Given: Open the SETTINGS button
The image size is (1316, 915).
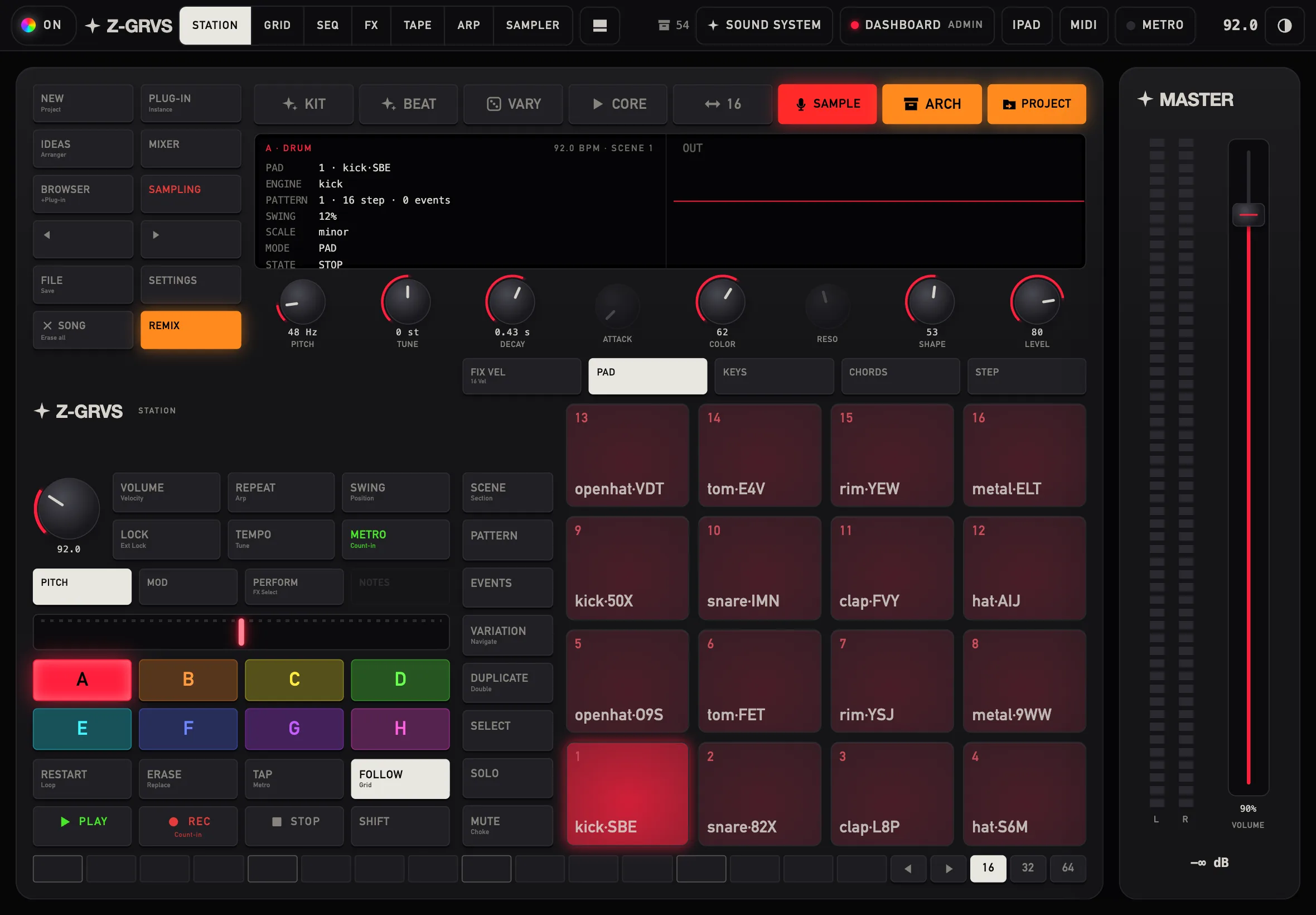Looking at the screenshot, I should tap(191, 285).
